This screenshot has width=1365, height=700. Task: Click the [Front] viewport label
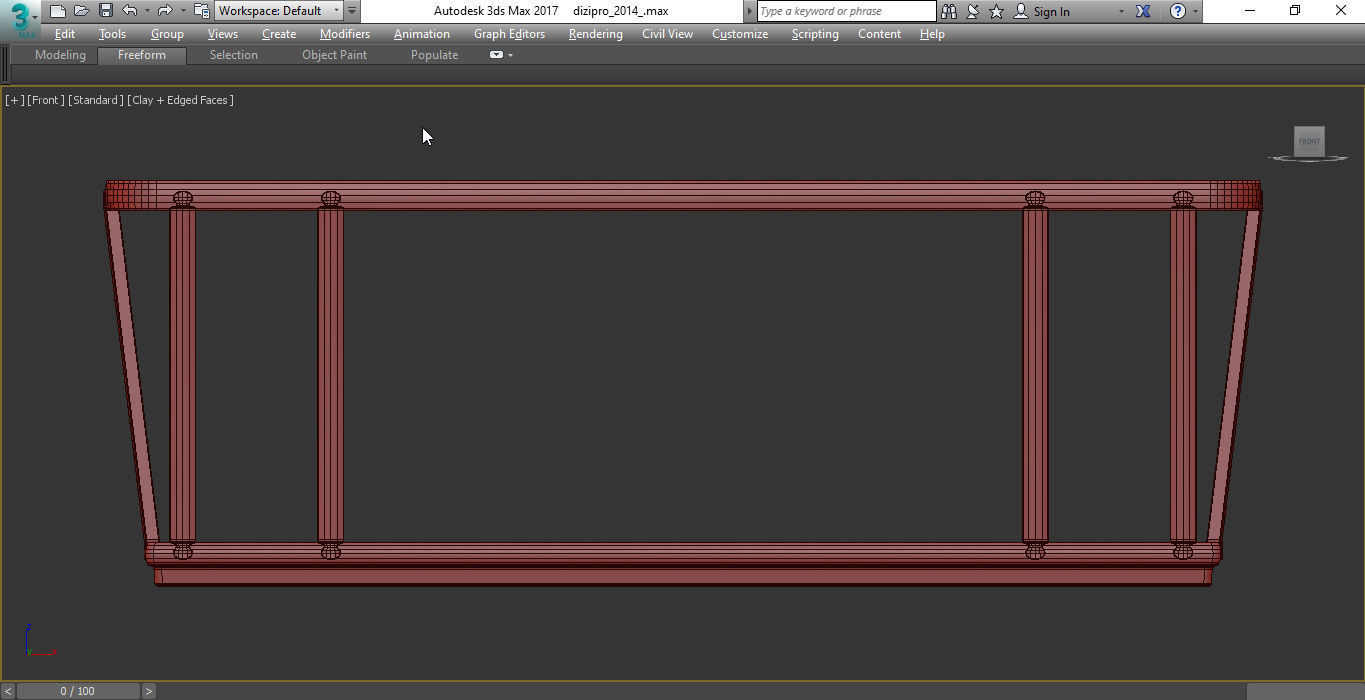pos(46,100)
